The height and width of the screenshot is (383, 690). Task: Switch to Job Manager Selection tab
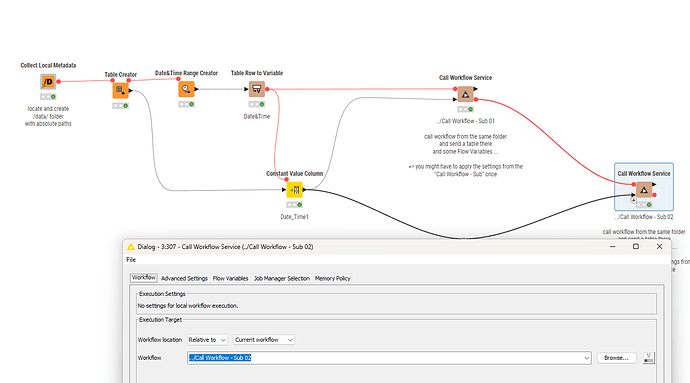(282, 278)
